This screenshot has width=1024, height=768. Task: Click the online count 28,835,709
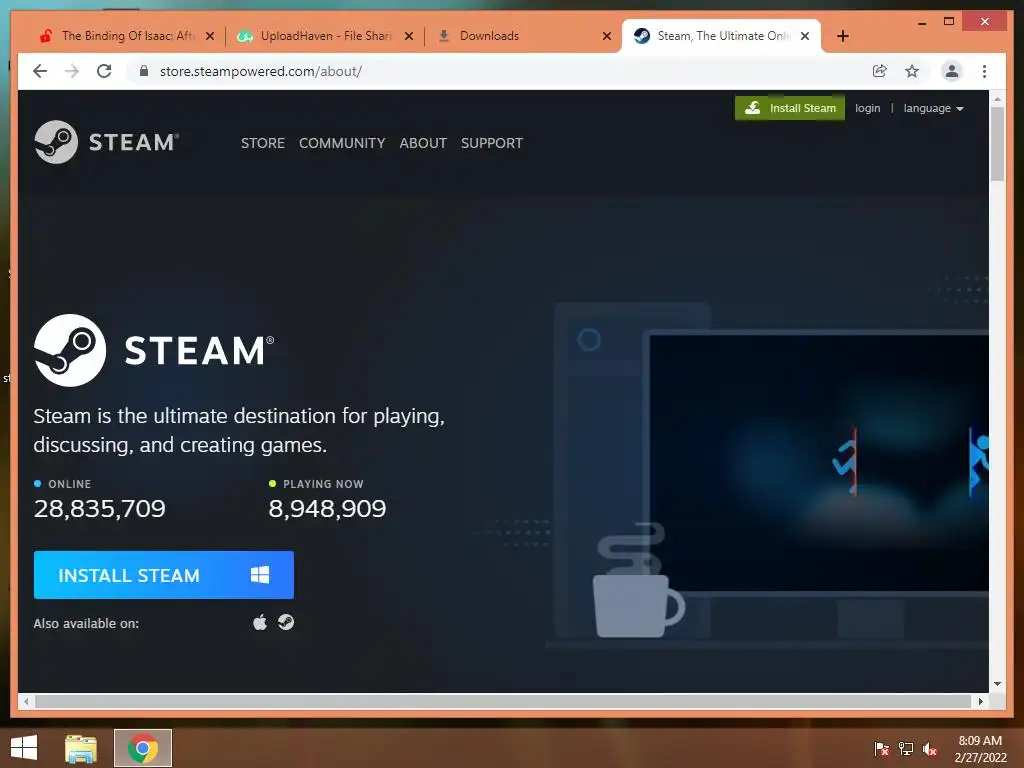click(x=99, y=509)
